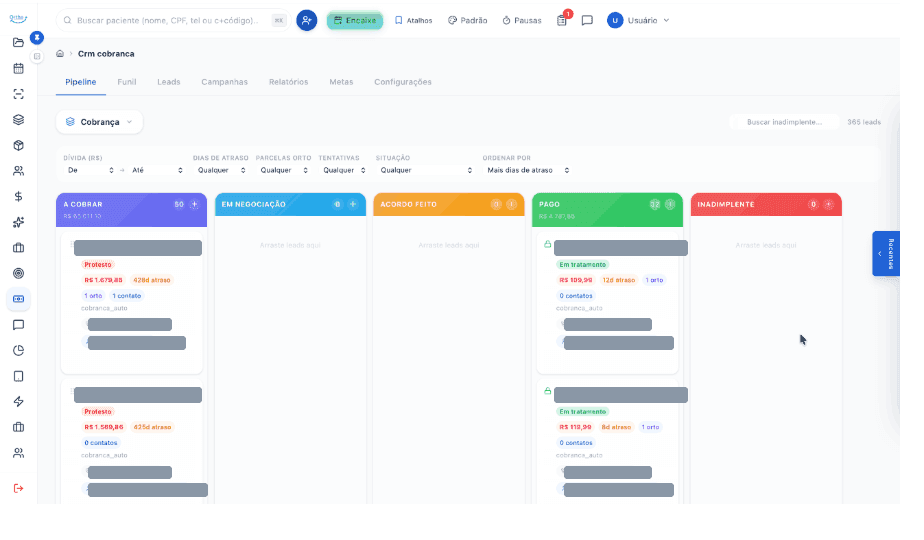
Task: Click the A COBRAR column header
Action: tap(131, 210)
